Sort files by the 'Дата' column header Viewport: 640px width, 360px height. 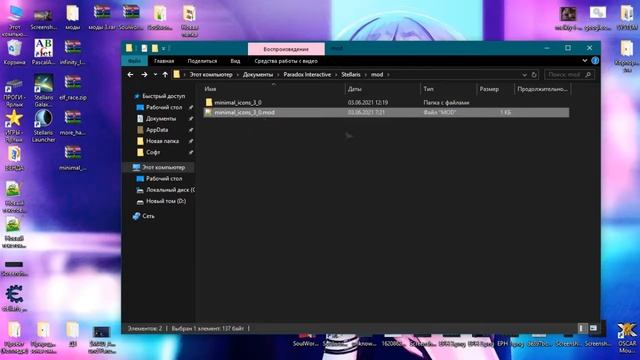(383, 89)
